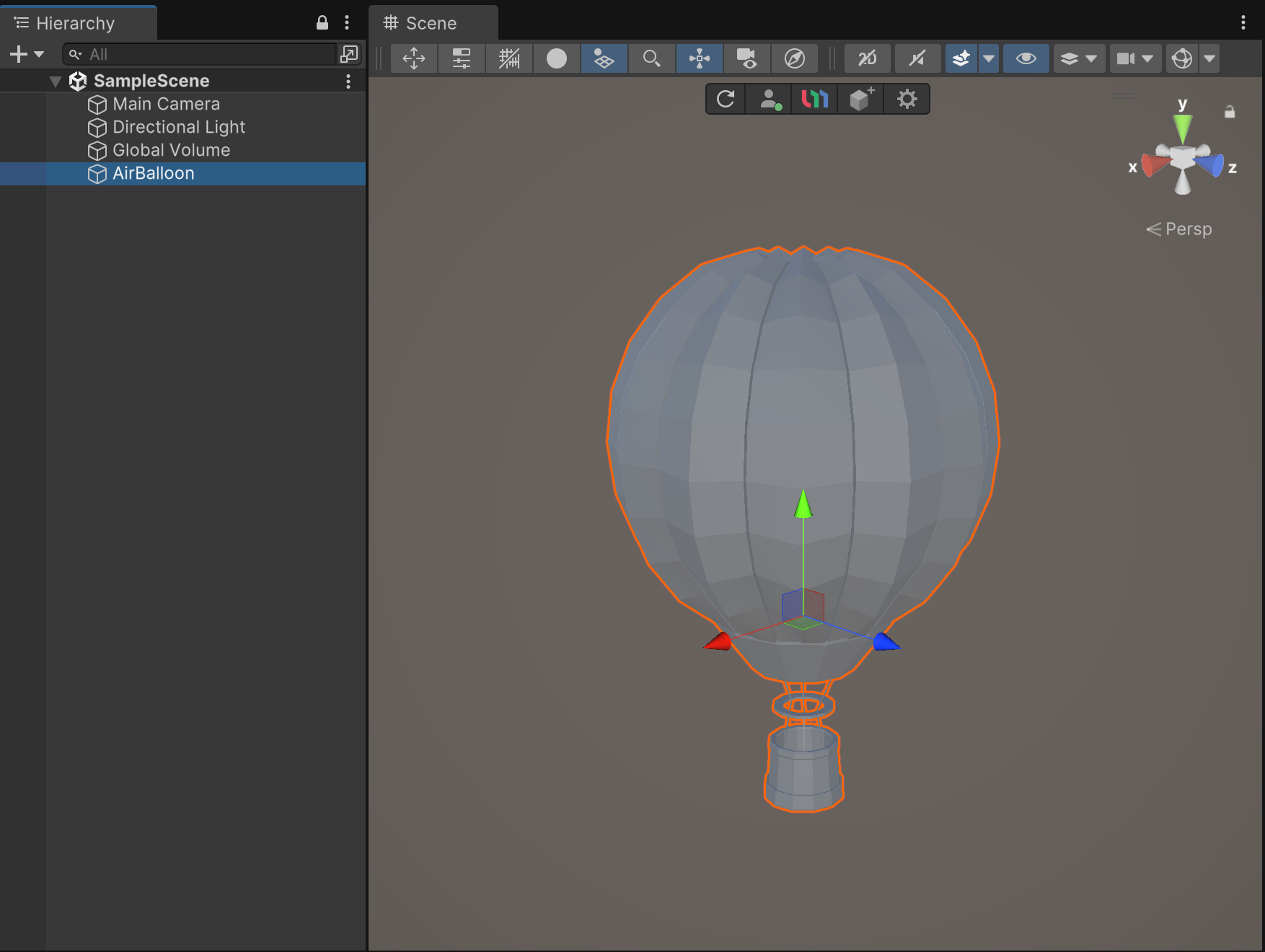Viewport: 1265px width, 952px height.
Task: Open the search filter magnifier dropdown in Hierarchy
Action: coord(75,54)
